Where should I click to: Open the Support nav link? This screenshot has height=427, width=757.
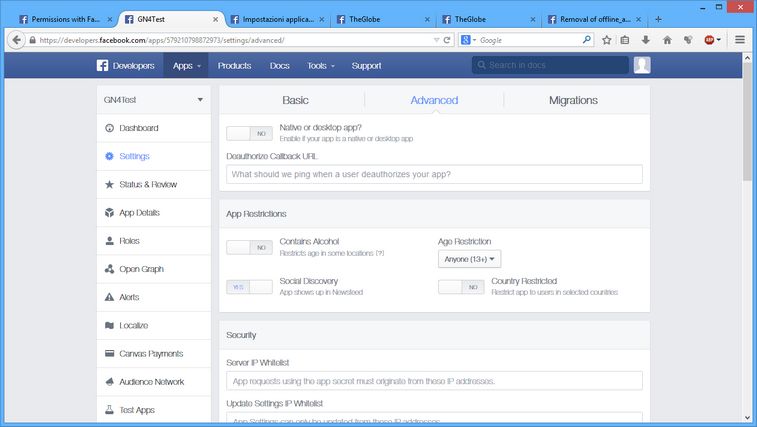pos(366,66)
